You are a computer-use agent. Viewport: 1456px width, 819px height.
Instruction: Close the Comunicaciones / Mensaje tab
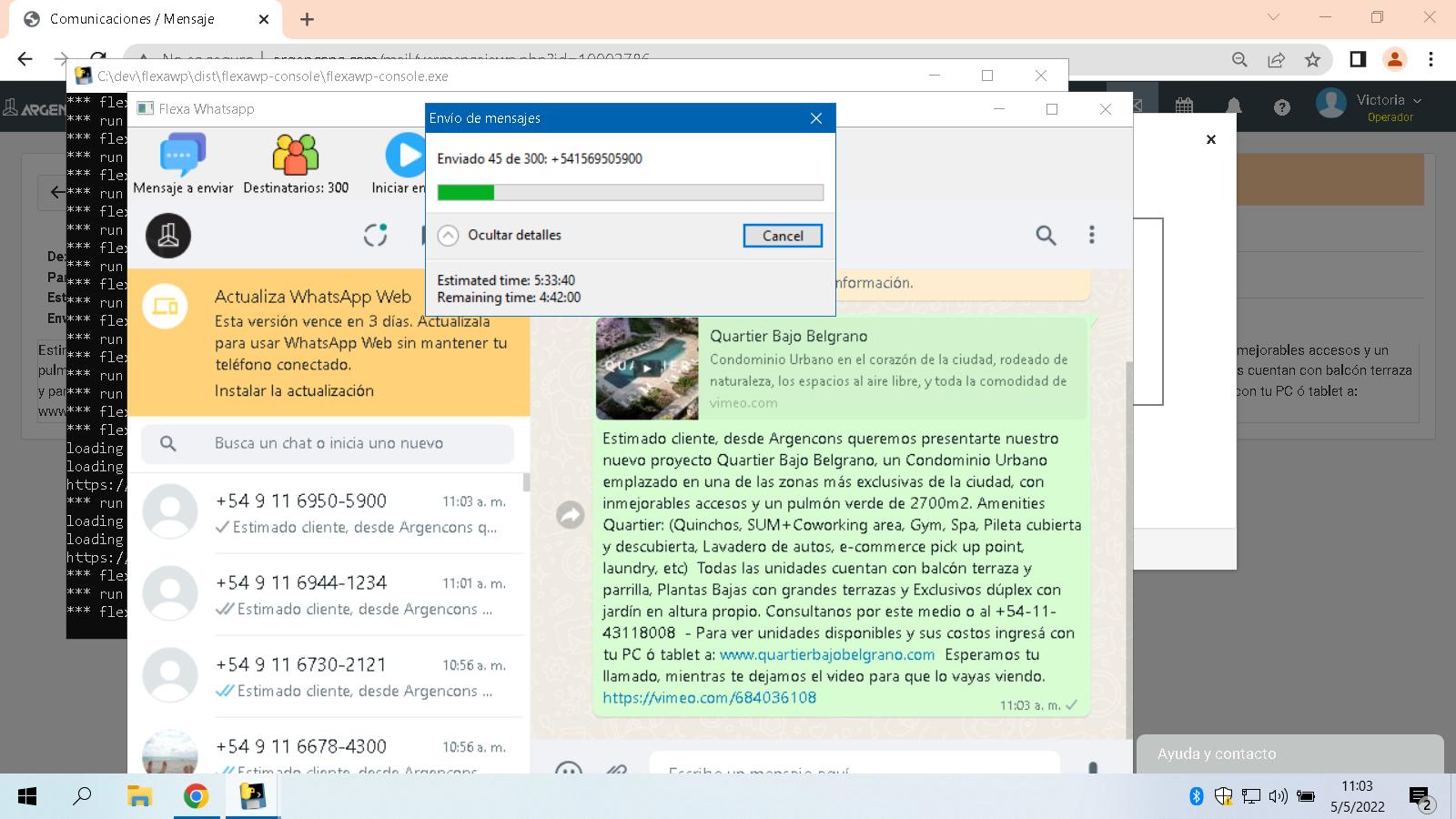(x=264, y=19)
